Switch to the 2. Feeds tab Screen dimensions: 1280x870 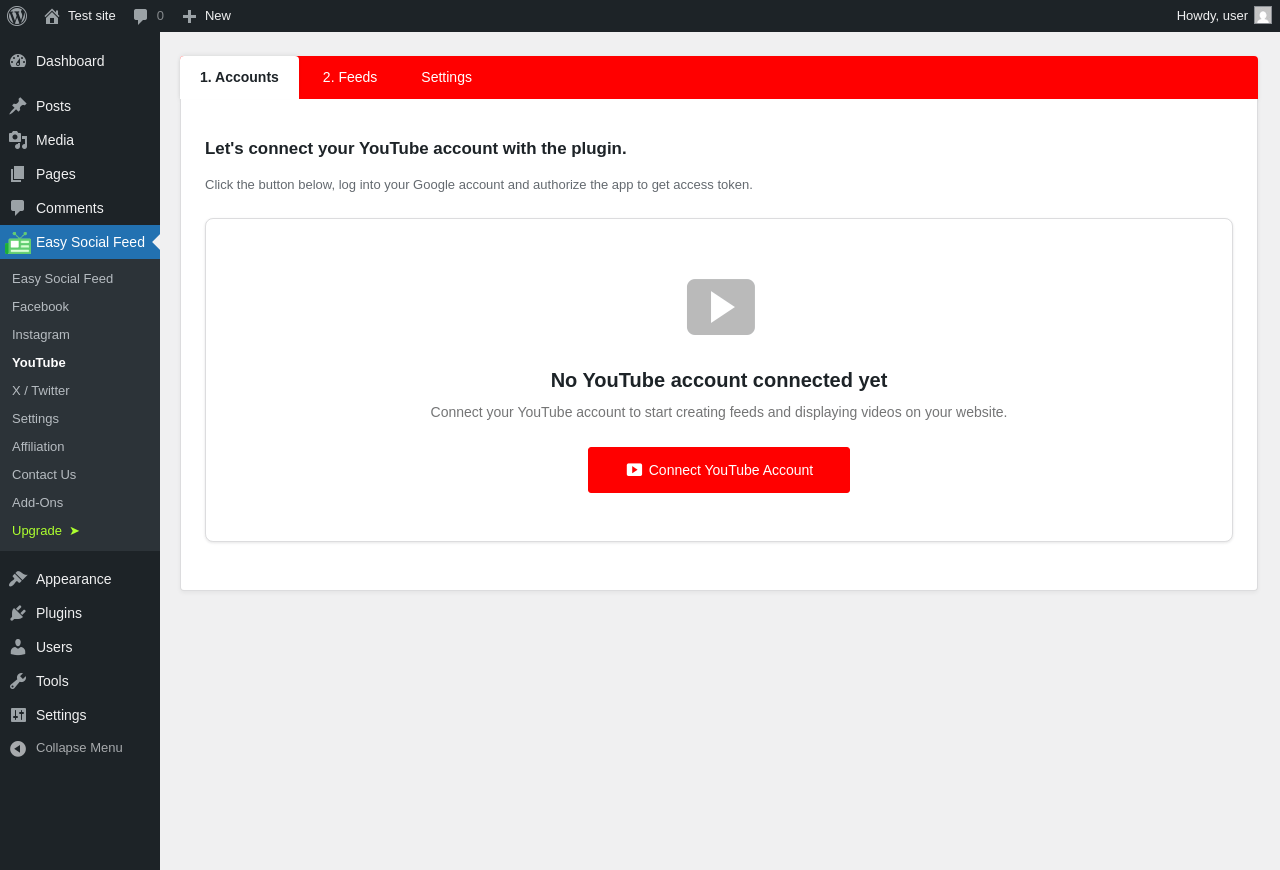[x=350, y=77]
